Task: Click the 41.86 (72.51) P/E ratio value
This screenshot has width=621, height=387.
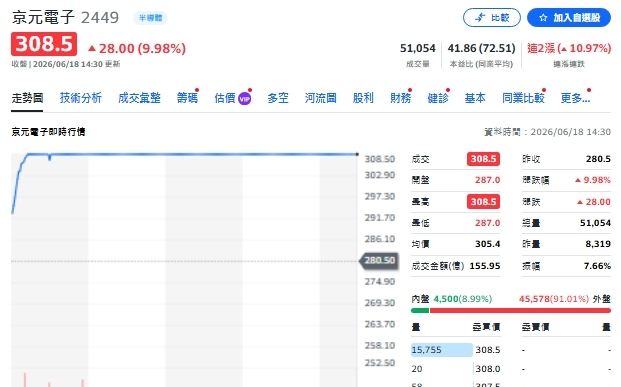Action: (481, 48)
